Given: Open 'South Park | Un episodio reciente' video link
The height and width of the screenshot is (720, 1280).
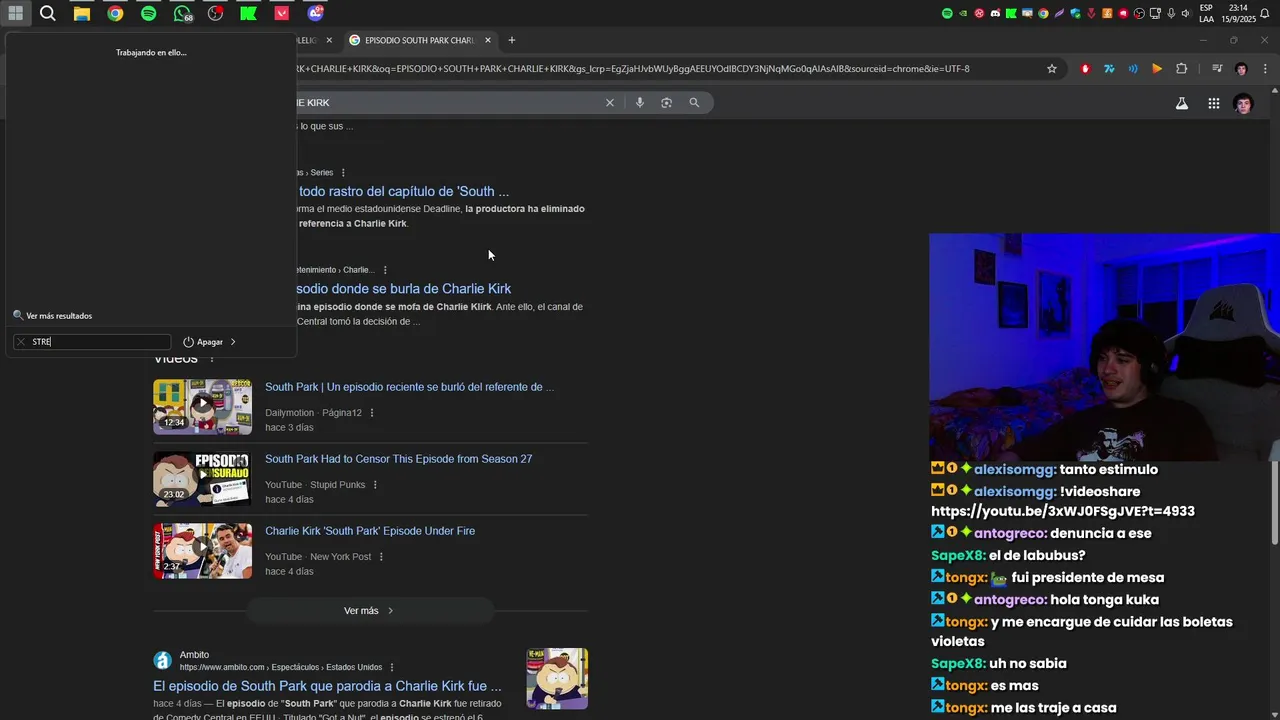Looking at the screenshot, I should pyautogui.click(x=409, y=387).
